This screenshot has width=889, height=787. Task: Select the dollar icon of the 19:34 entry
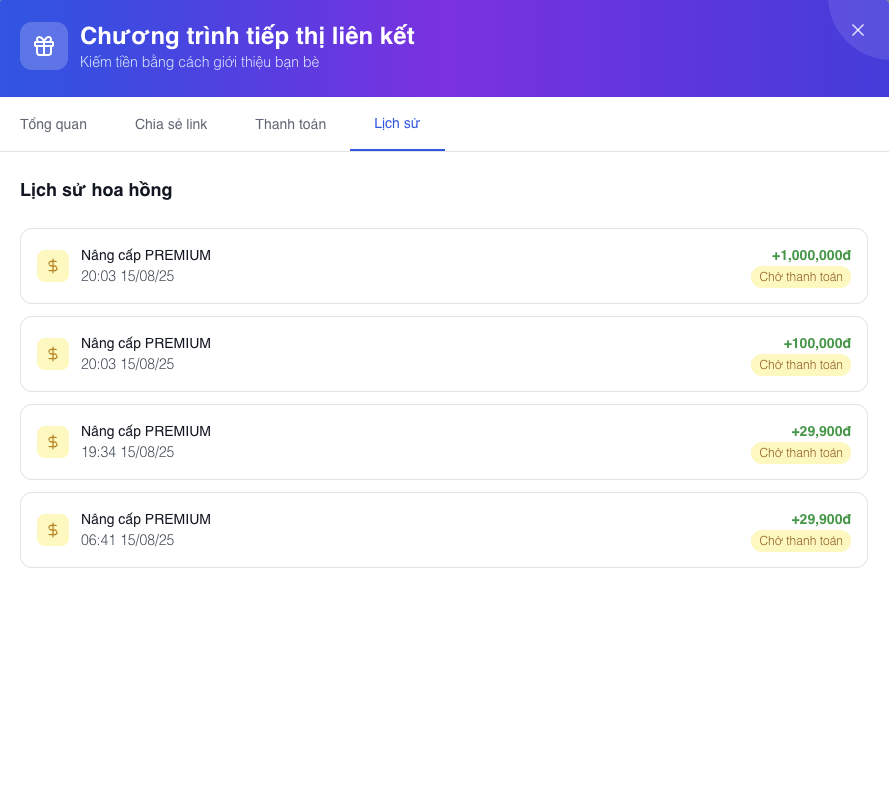pyautogui.click(x=53, y=442)
